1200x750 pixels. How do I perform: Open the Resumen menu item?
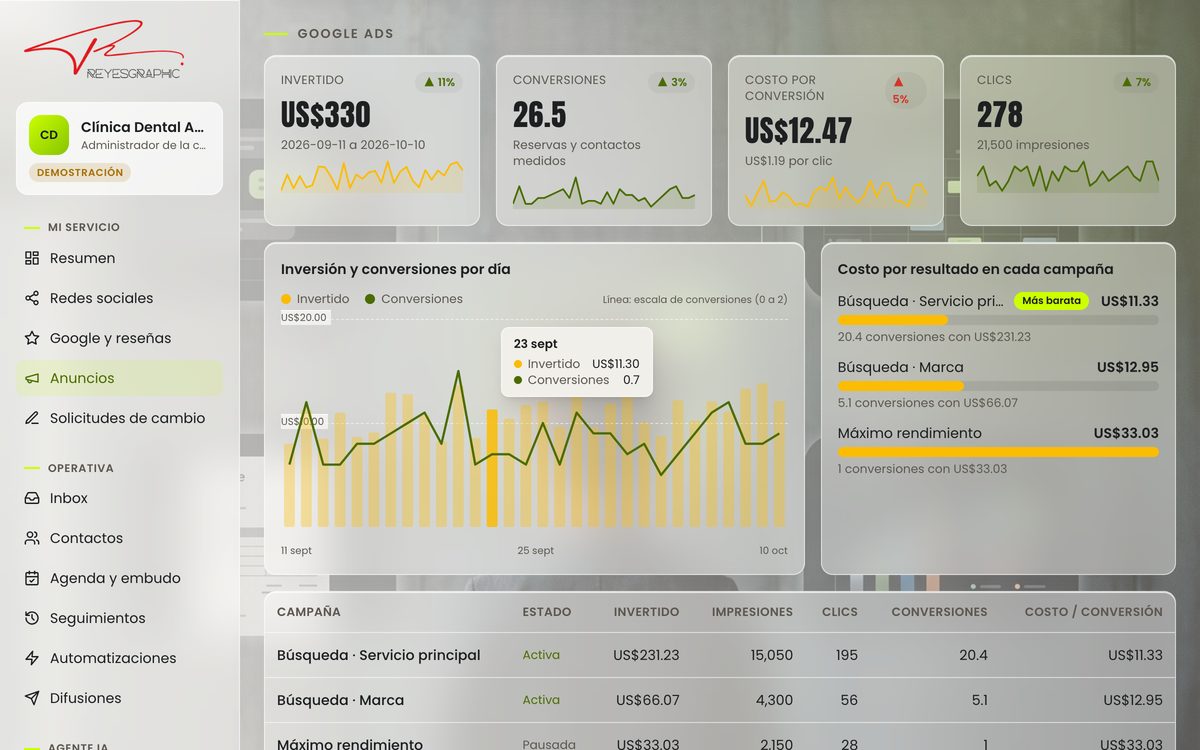[119, 258]
